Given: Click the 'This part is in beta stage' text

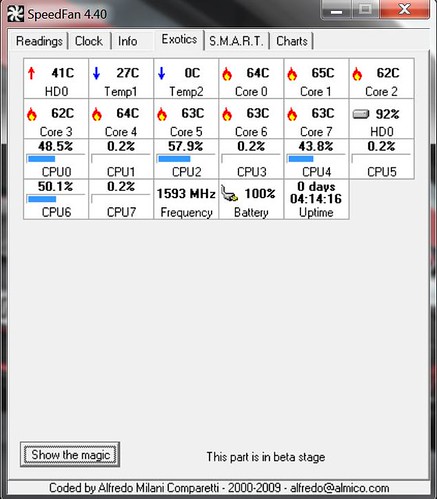Looking at the screenshot, I should pos(266,457).
